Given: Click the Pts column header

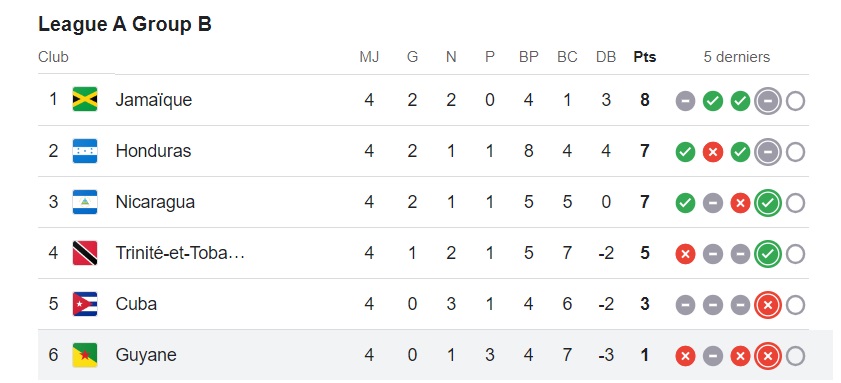Looking at the screenshot, I should click(645, 57).
